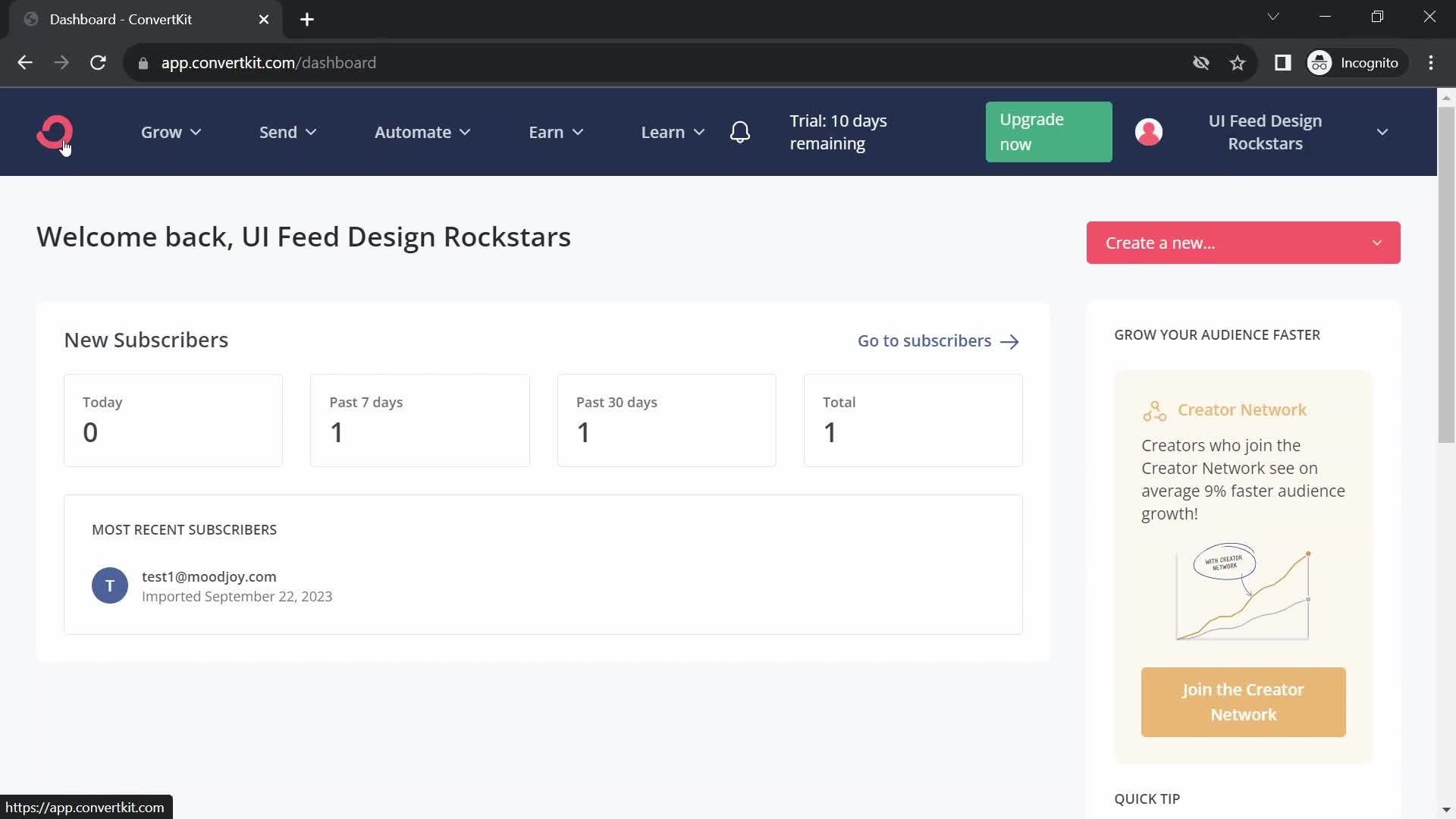Open the Create a new... dropdown

point(1244,243)
